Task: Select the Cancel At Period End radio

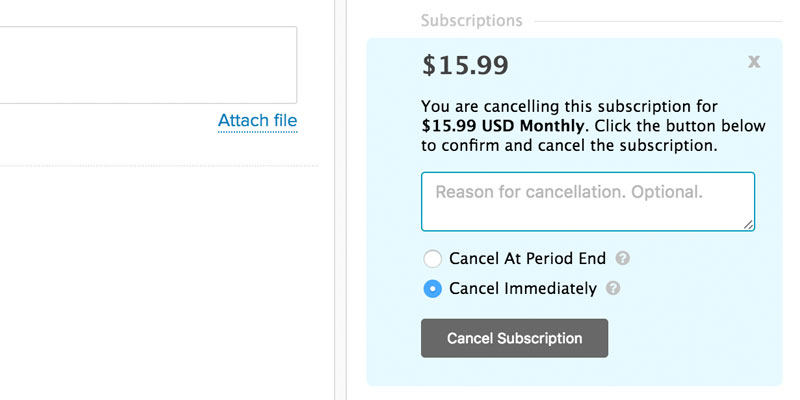Action: 433,259
